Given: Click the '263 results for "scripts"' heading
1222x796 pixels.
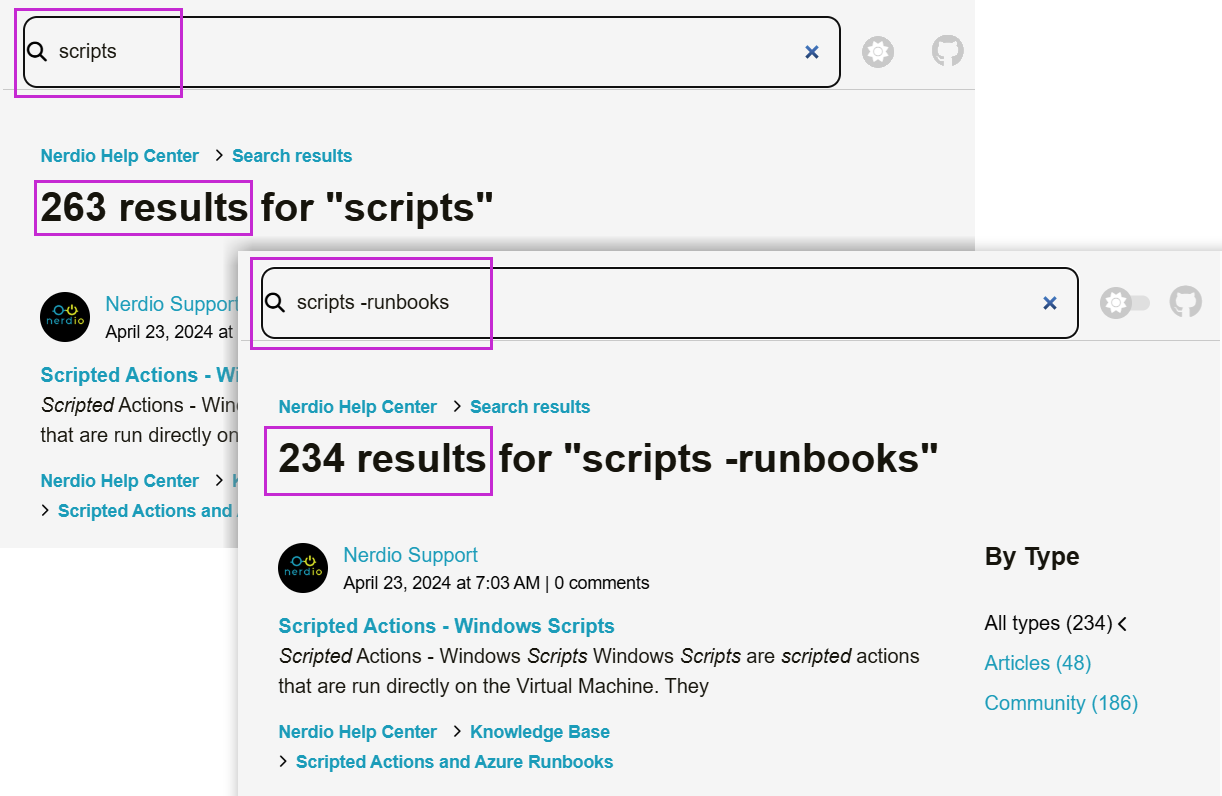Looking at the screenshot, I should click(267, 207).
